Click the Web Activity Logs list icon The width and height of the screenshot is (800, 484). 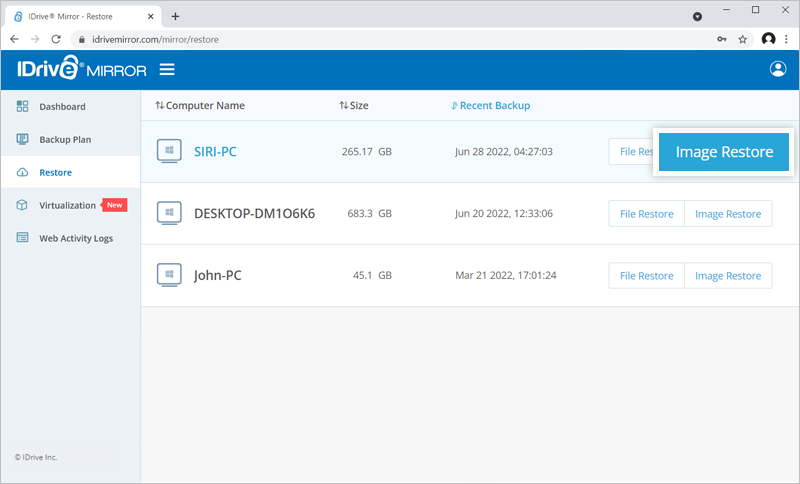(22, 238)
